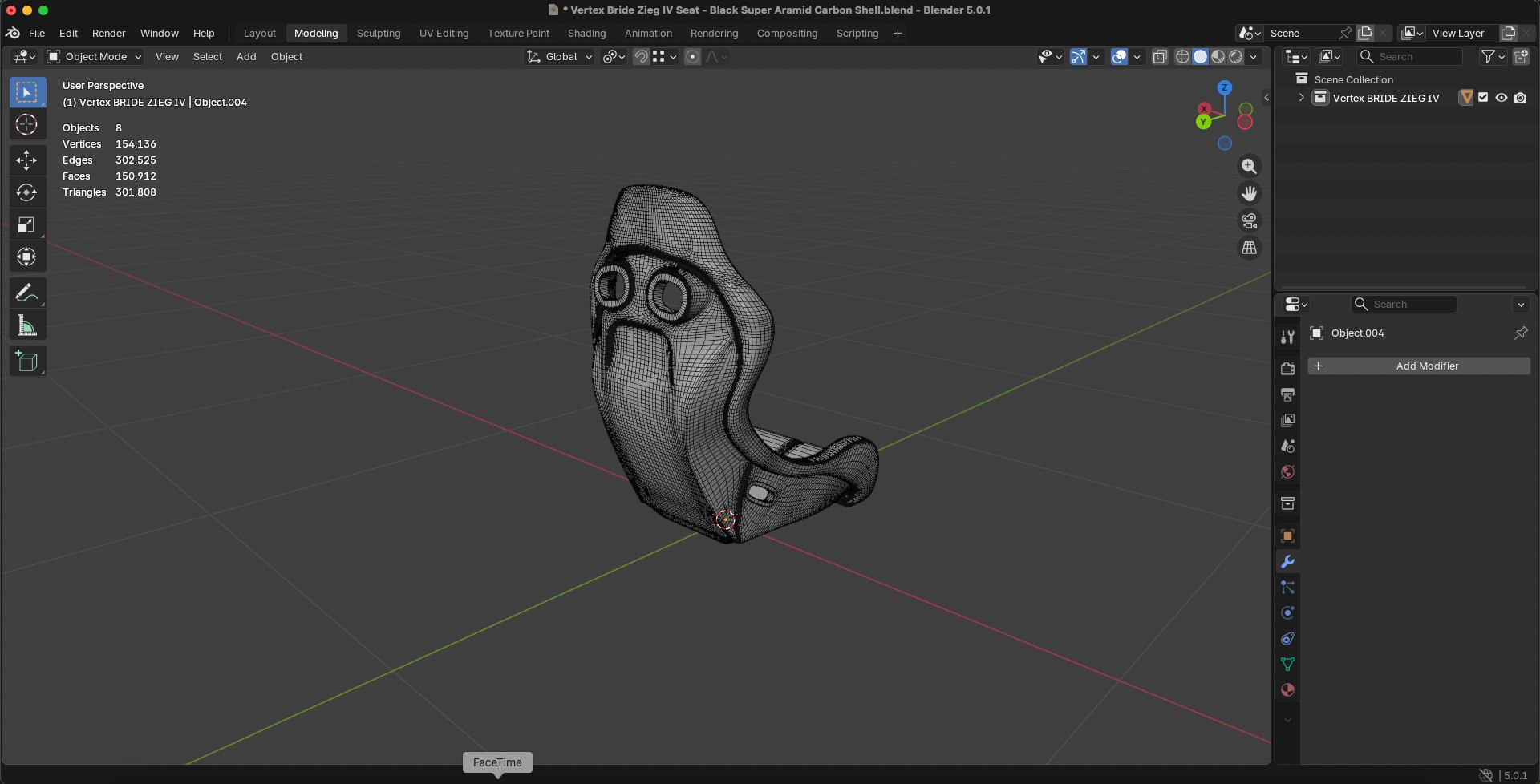The width and height of the screenshot is (1540, 784).
Task: Toggle X-Ray display in viewport header
Action: pyautogui.click(x=1160, y=57)
